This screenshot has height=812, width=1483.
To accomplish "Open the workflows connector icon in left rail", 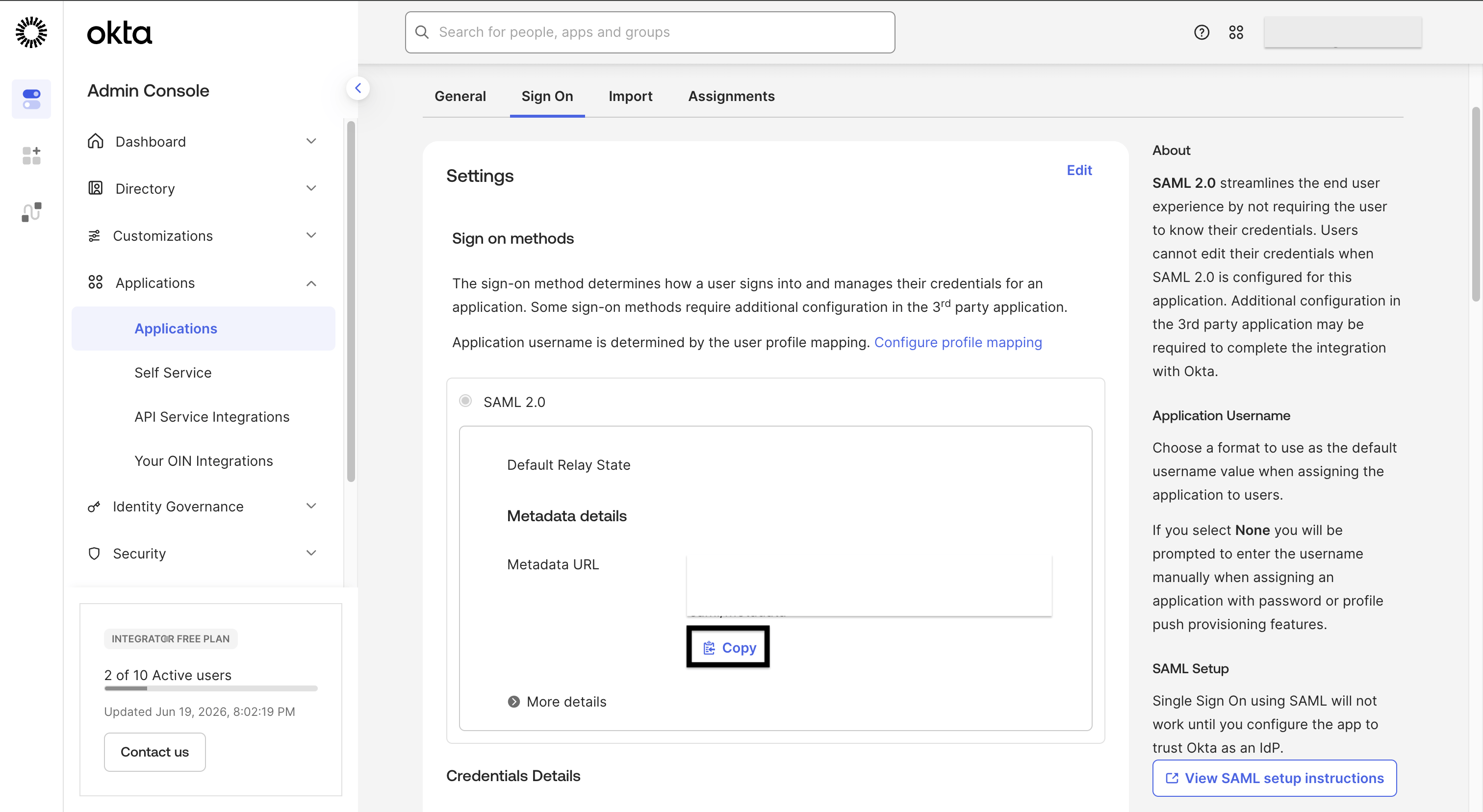I will pyautogui.click(x=31, y=212).
